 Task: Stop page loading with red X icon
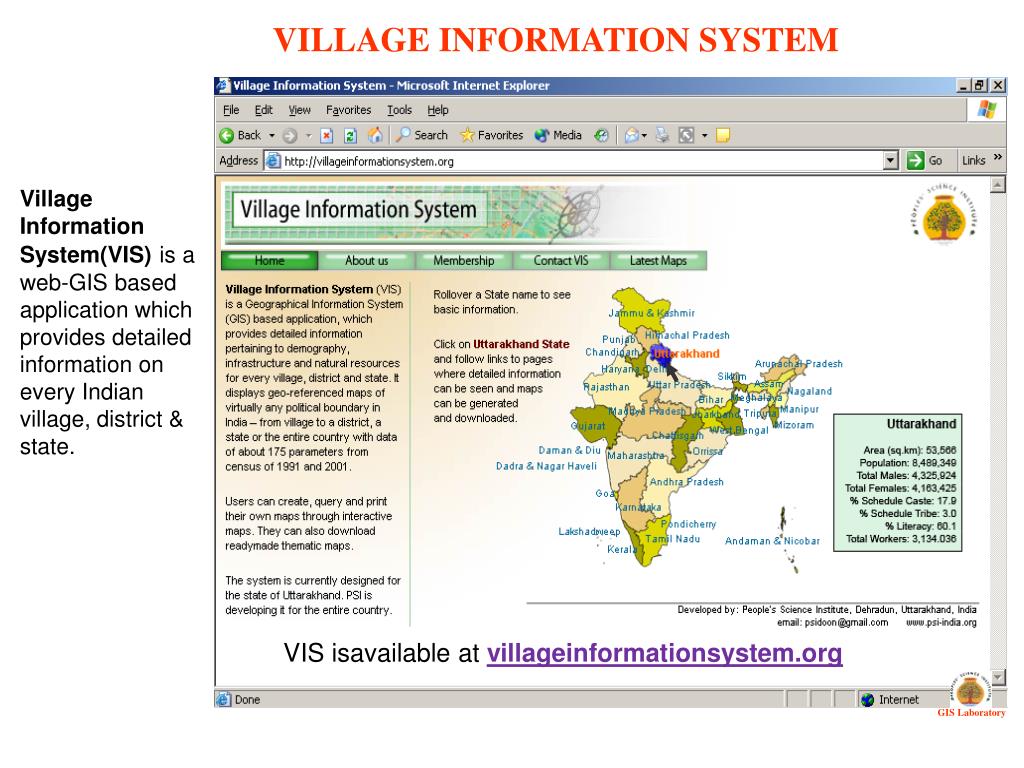click(x=327, y=136)
